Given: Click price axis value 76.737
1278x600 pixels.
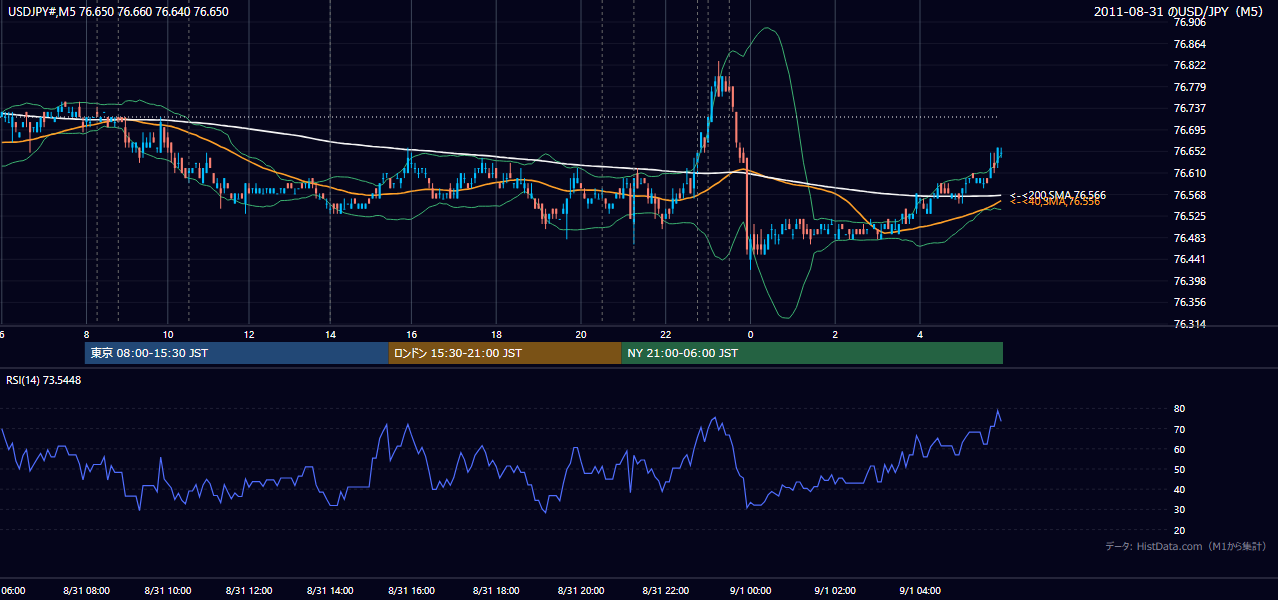Looking at the screenshot, I should pos(1190,108).
